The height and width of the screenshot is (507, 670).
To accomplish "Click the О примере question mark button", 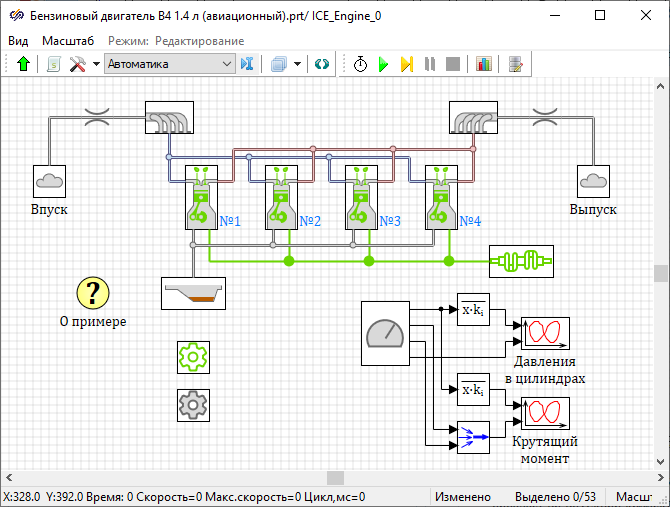I will 93,293.
